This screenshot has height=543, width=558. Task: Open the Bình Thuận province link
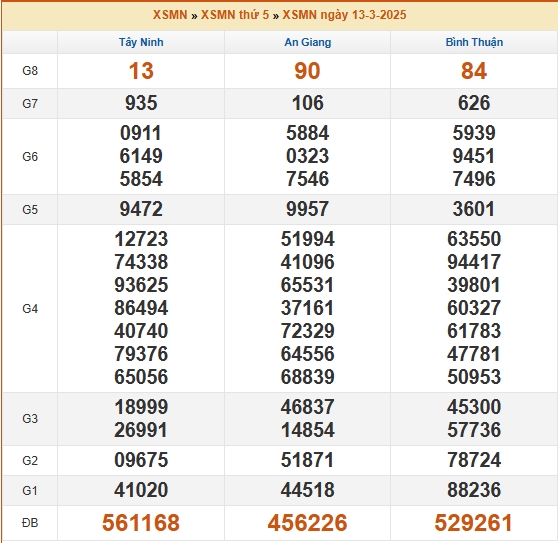point(474,42)
